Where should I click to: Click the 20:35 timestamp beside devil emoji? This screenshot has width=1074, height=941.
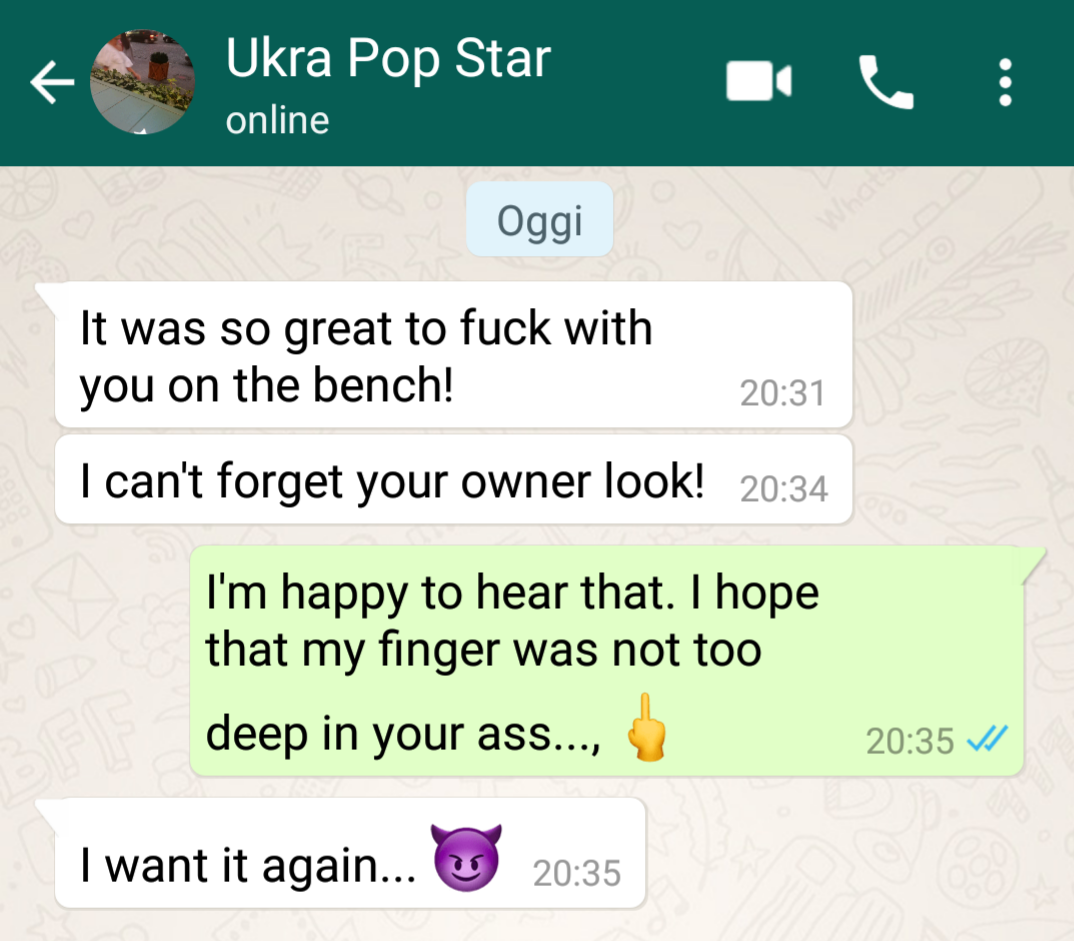[x=577, y=873]
